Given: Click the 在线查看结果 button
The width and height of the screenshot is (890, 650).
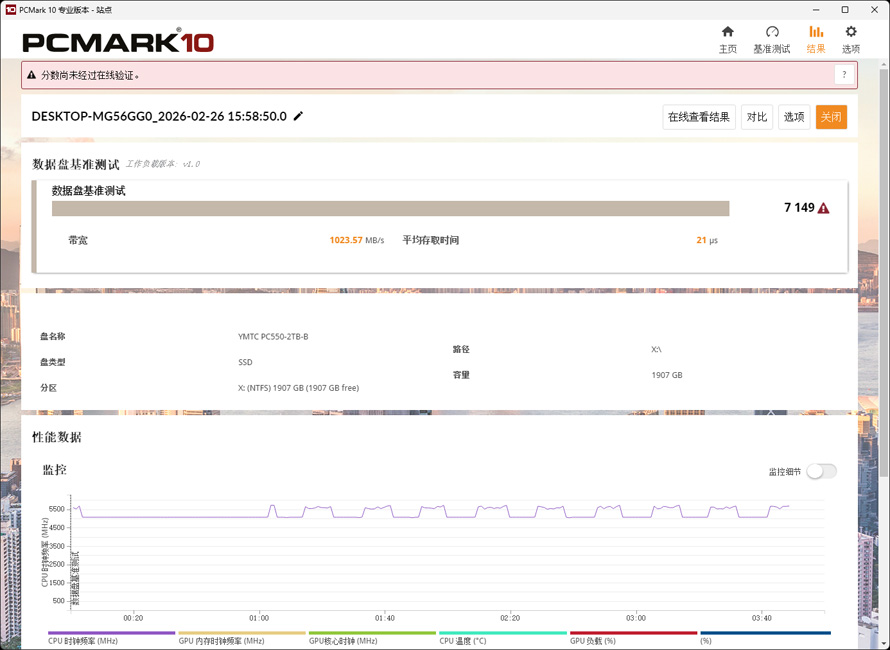Looking at the screenshot, I should tap(699, 117).
